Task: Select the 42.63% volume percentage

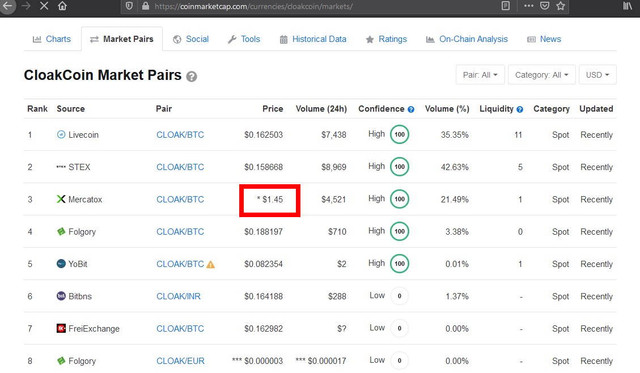Action: pyautogui.click(x=454, y=167)
